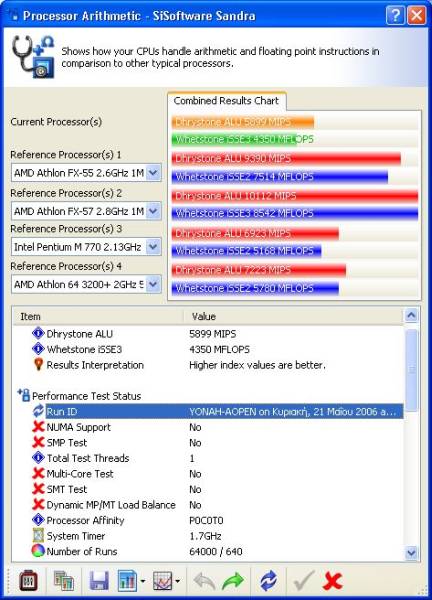432x600 pixels.
Task: Click the green forward arrow icon
Action: click(233, 581)
